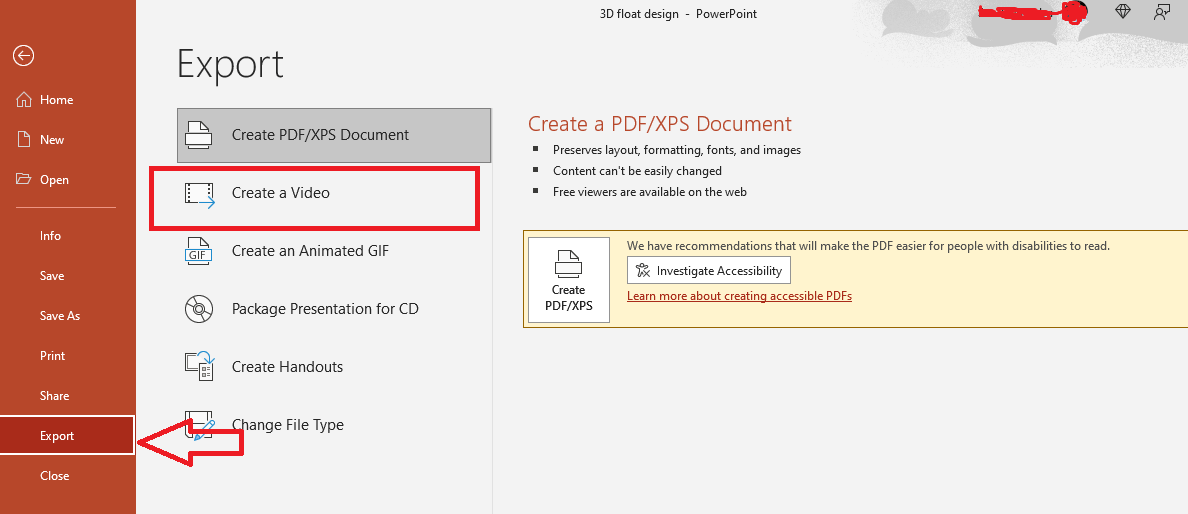1188x514 pixels.
Task: Choose Package Presentation for CD
Action: (x=334, y=309)
